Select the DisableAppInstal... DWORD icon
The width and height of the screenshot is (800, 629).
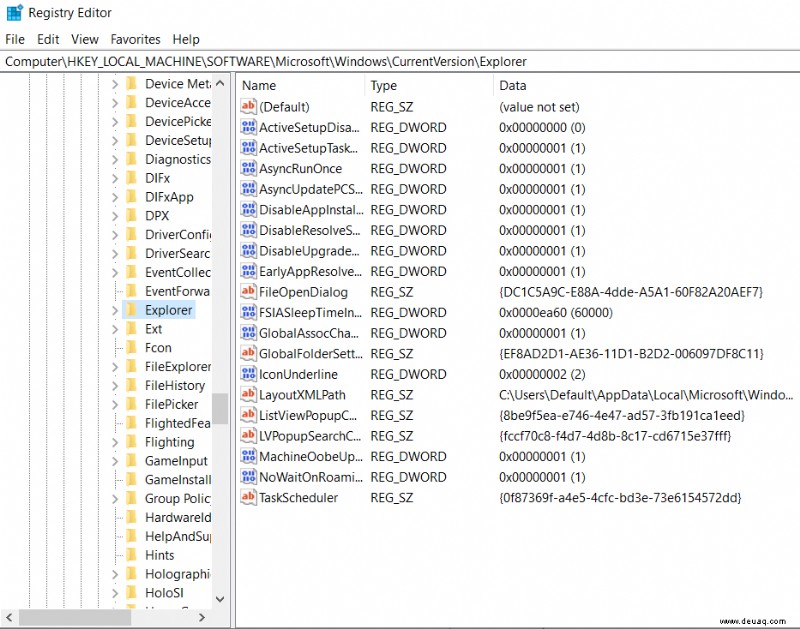248,209
